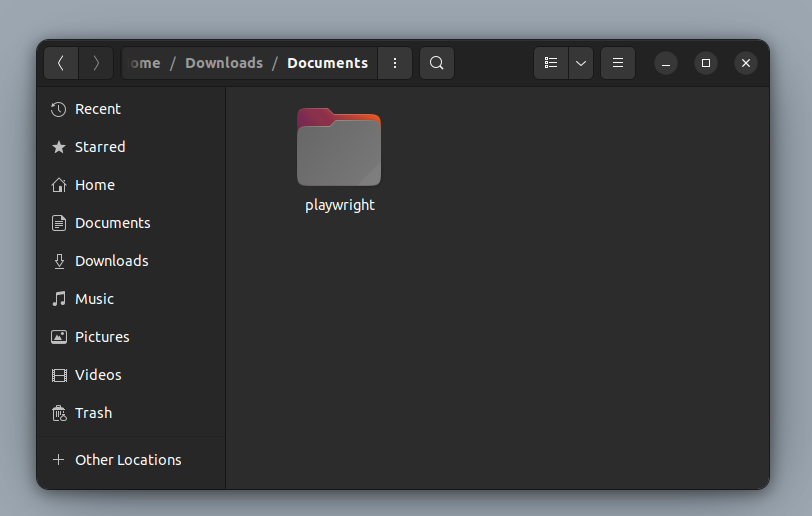Click the playwright folder name label
The width and height of the screenshot is (812, 516).
pos(340,205)
